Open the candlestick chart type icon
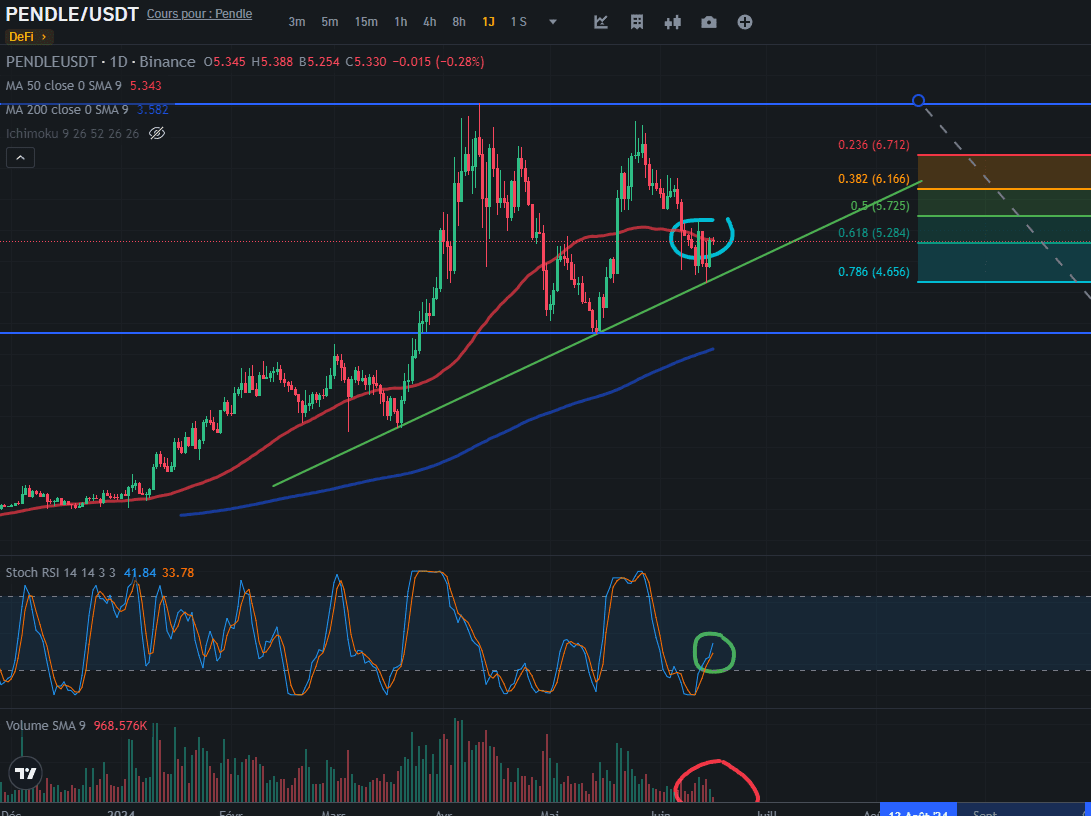This screenshot has width=1091, height=816. click(x=672, y=22)
